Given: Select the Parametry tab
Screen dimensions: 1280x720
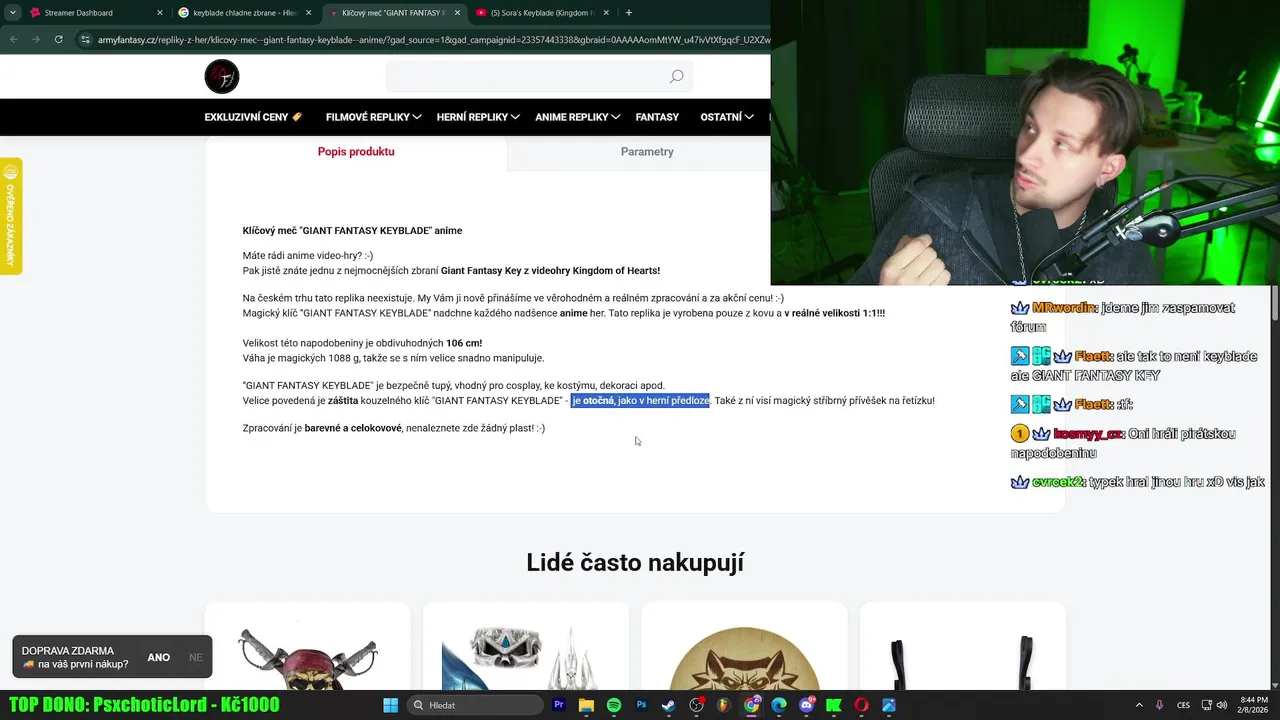Looking at the screenshot, I should (x=647, y=152).
